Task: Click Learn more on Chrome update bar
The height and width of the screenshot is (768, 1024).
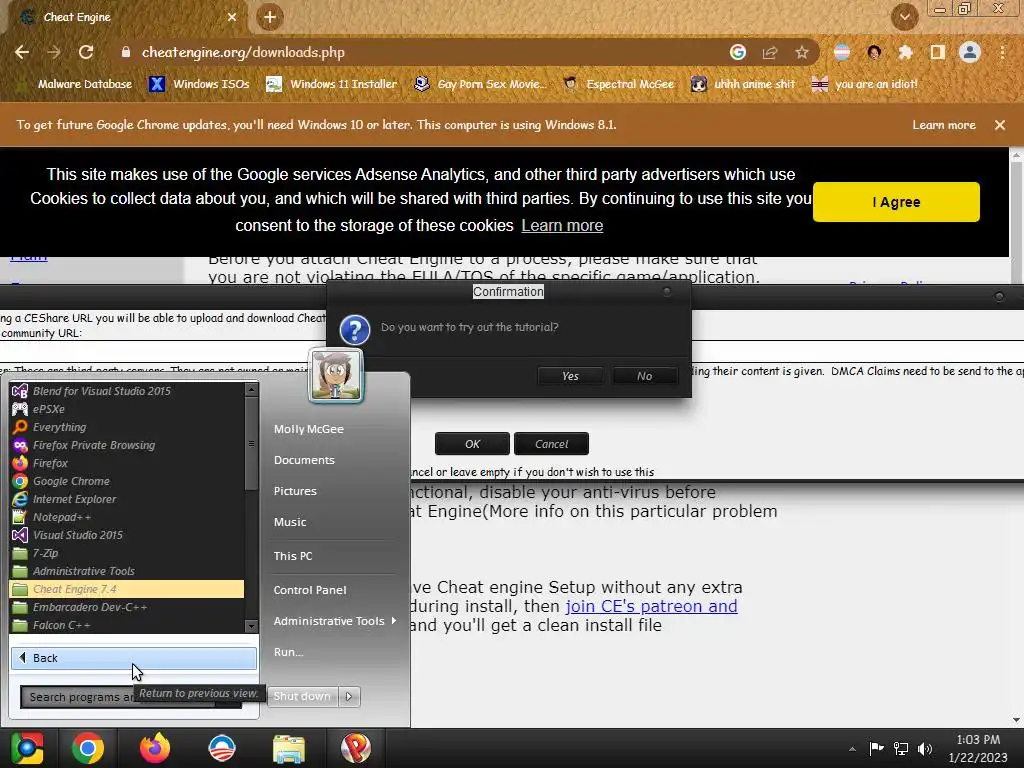Action: (x=944, y=125)
